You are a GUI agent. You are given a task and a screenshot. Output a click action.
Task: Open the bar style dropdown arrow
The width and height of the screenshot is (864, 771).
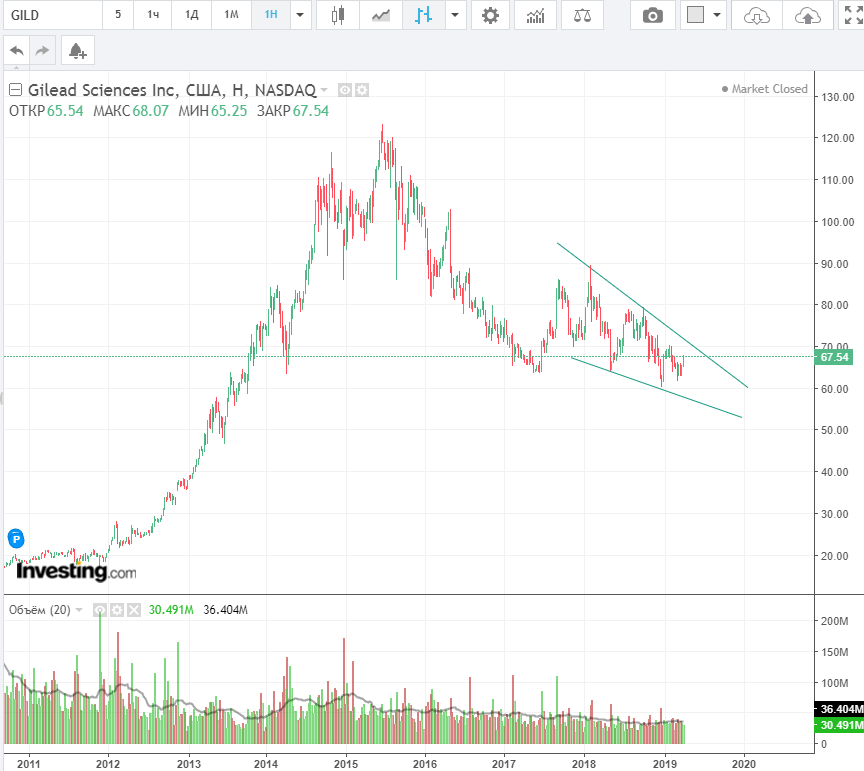tap(456, 15)
